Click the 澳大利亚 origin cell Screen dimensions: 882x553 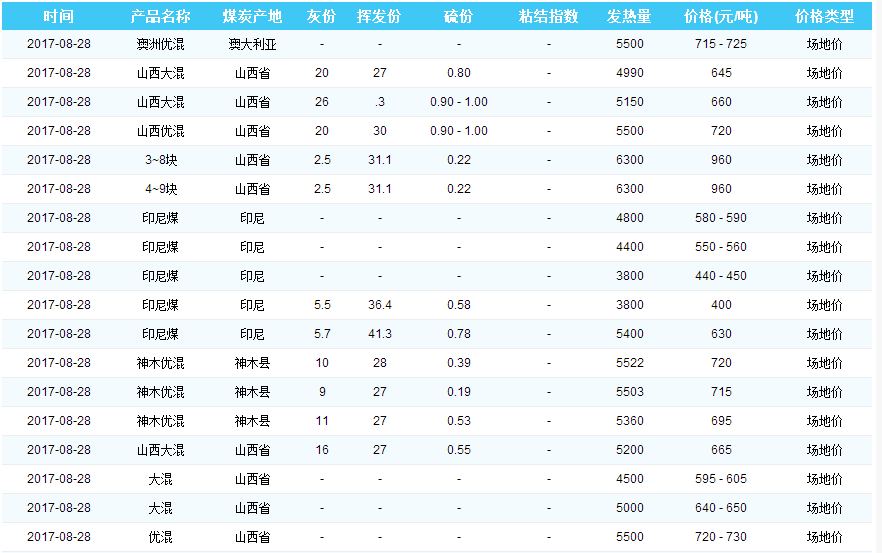(252, 44)
